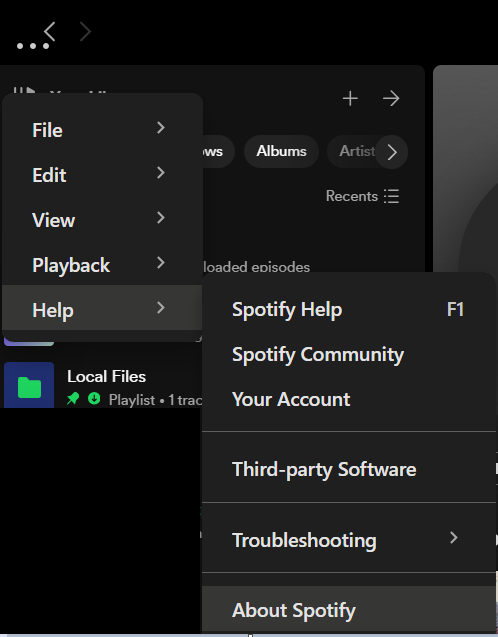
Task: Select Third-party Software entry
Action: (x=349, y=469)
